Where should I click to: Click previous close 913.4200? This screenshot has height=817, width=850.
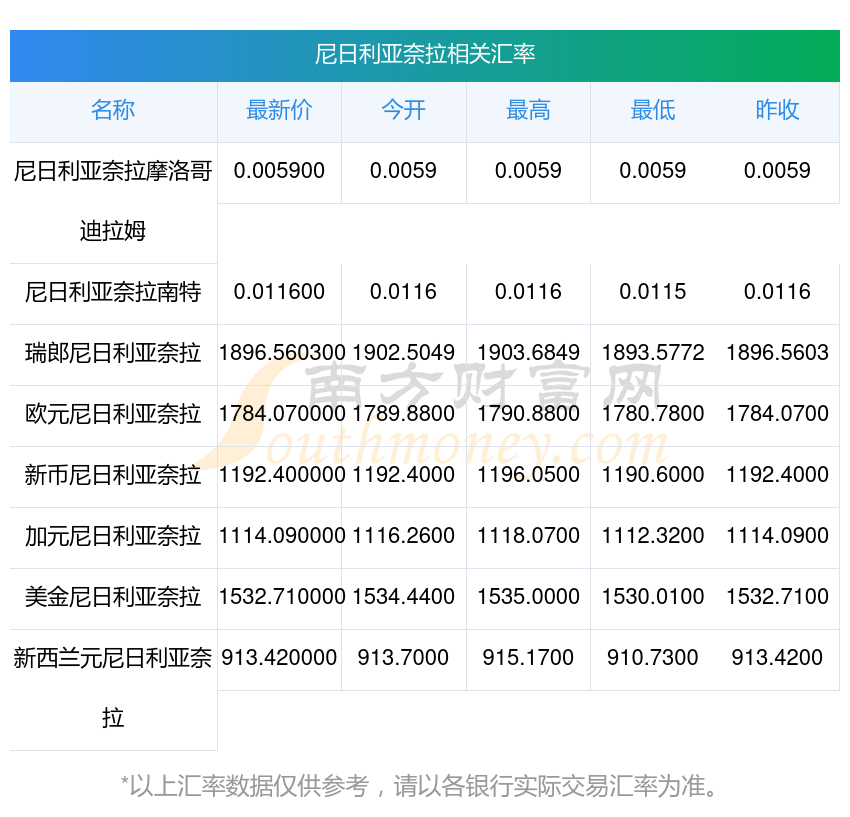777,658
